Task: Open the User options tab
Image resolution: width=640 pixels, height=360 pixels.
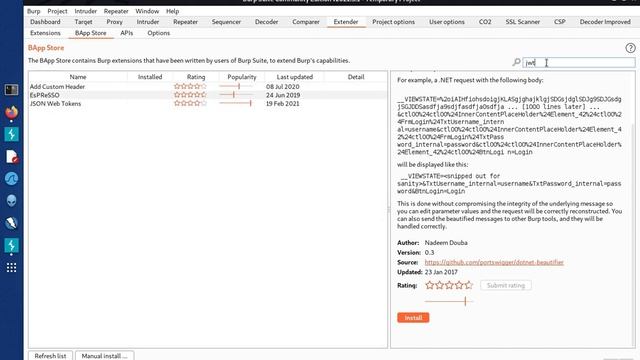Action: 447,22
